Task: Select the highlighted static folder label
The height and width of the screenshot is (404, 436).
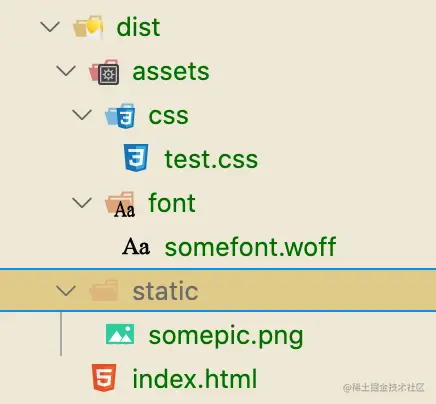Action: [166, 291]
